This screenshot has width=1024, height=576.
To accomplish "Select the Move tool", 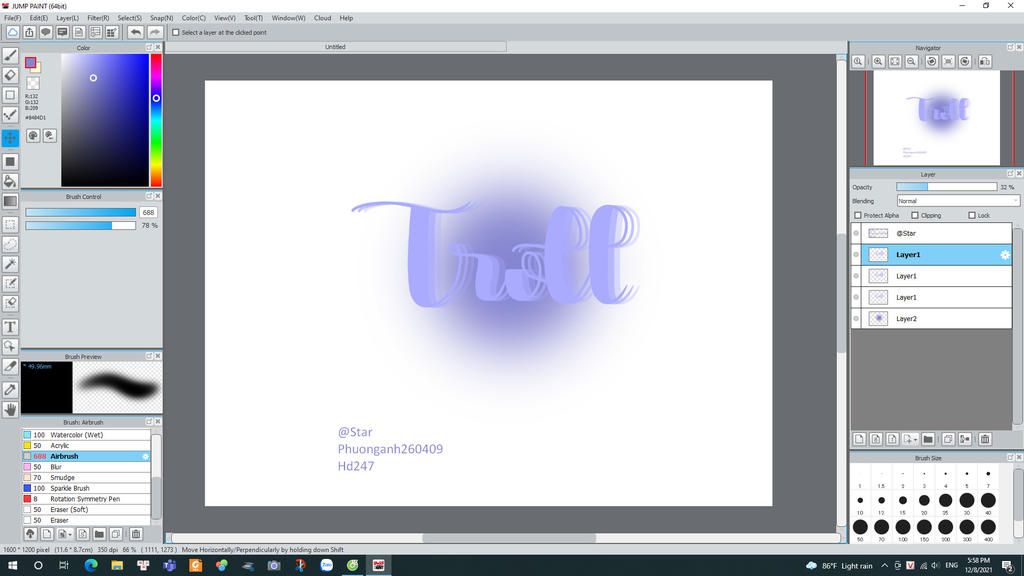I will coord(10,138).
